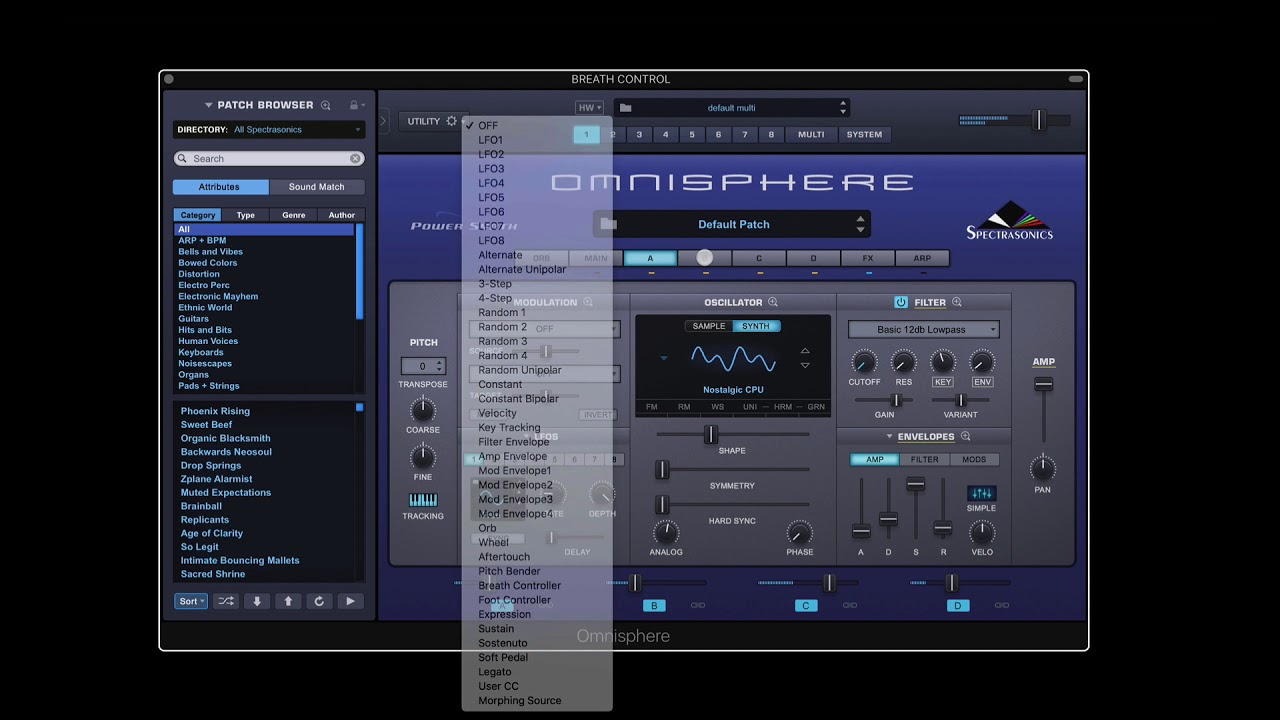Viewport: 1280px width, 720px height.
Task: Open the HW dropdown
Action: point(589,108)
